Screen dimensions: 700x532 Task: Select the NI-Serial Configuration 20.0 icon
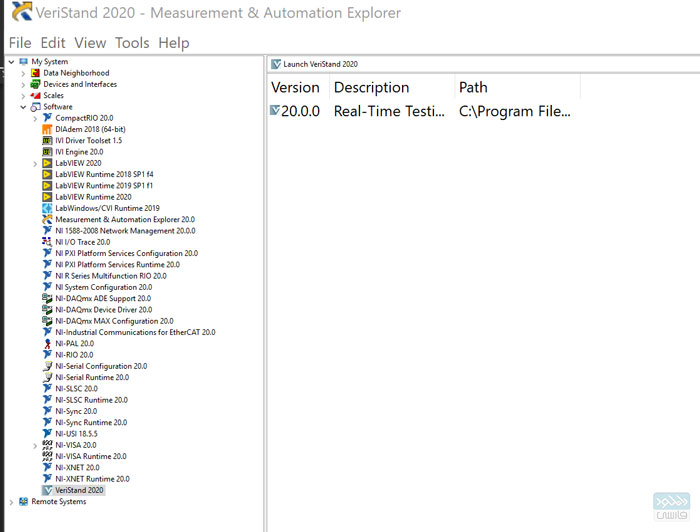click(47, 366)
